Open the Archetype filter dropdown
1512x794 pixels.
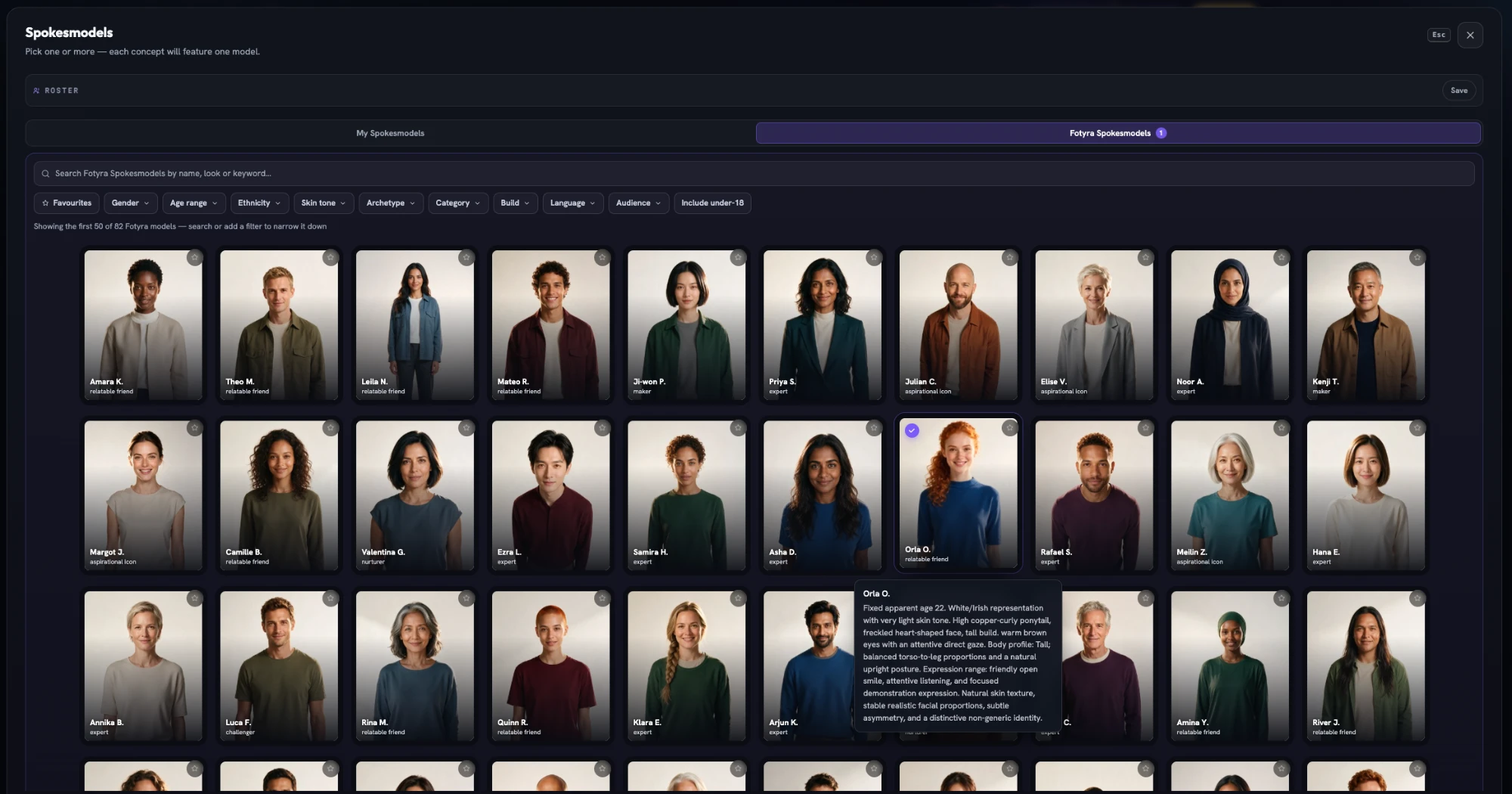[391, 203]
